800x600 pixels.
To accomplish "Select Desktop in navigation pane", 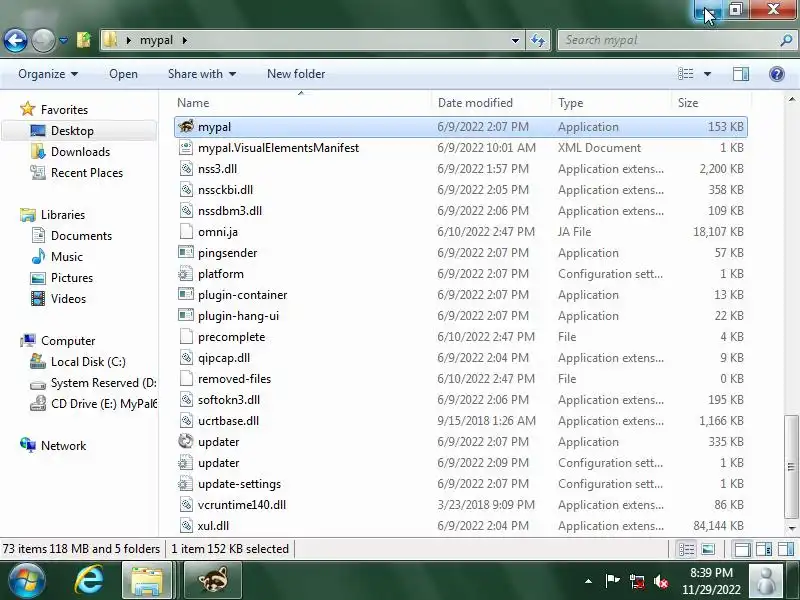I will tap(72, 131).
